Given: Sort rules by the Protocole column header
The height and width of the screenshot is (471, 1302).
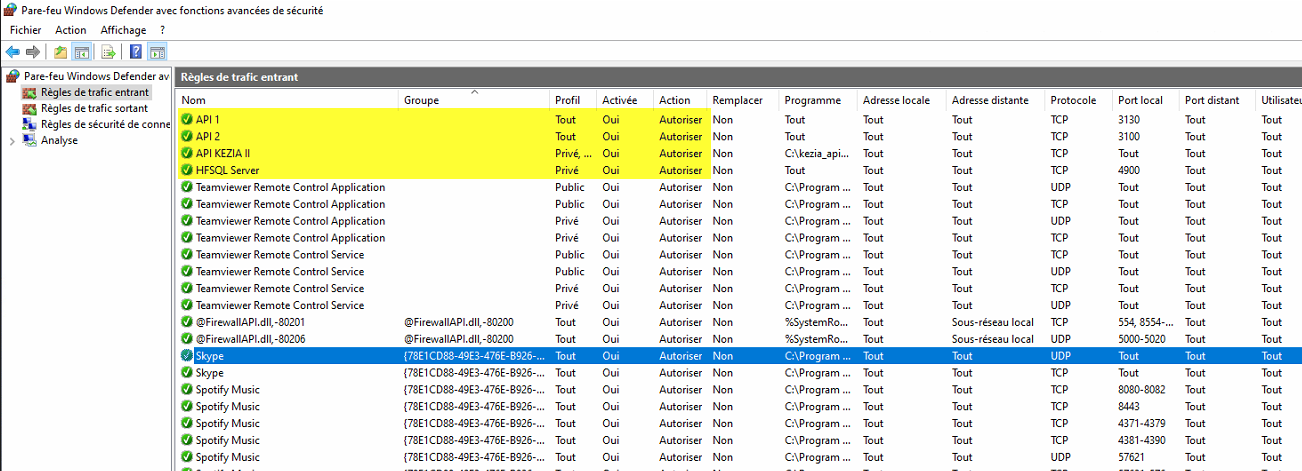Looking at the screenshot, I should point(1073,100).
